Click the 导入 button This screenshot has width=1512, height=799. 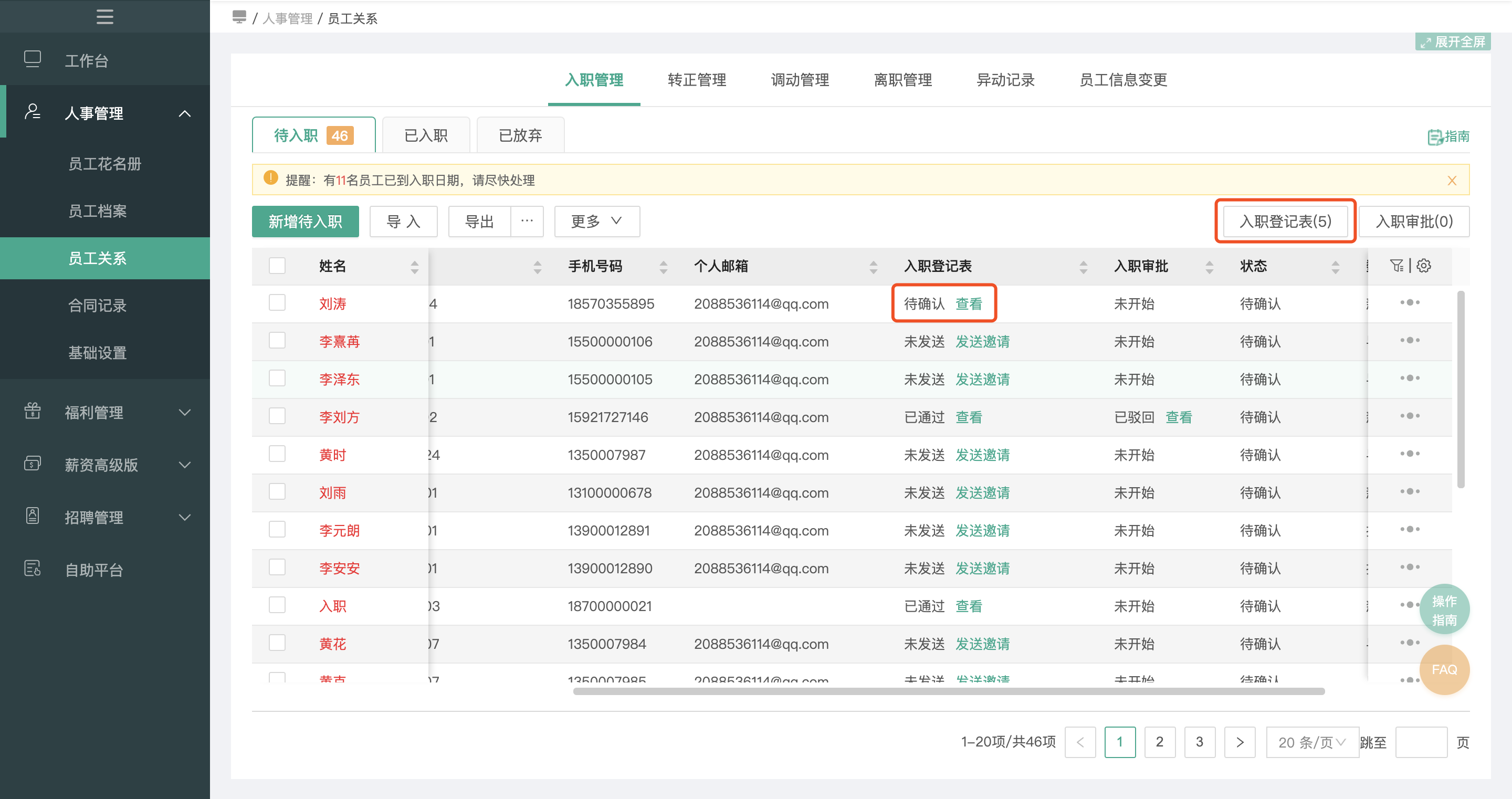coord(403,222)
